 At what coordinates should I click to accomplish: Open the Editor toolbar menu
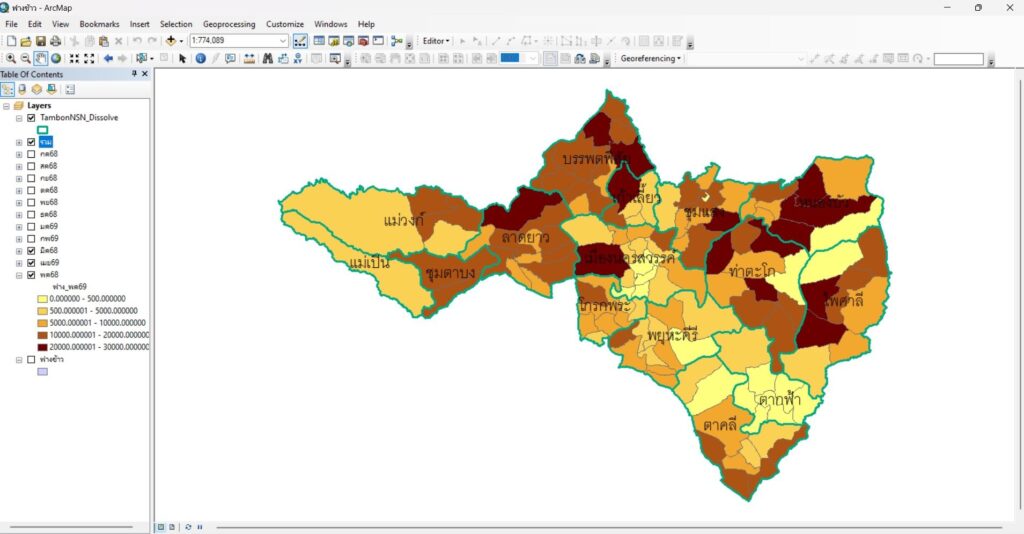pyautogui.click(x=436, y=41)
